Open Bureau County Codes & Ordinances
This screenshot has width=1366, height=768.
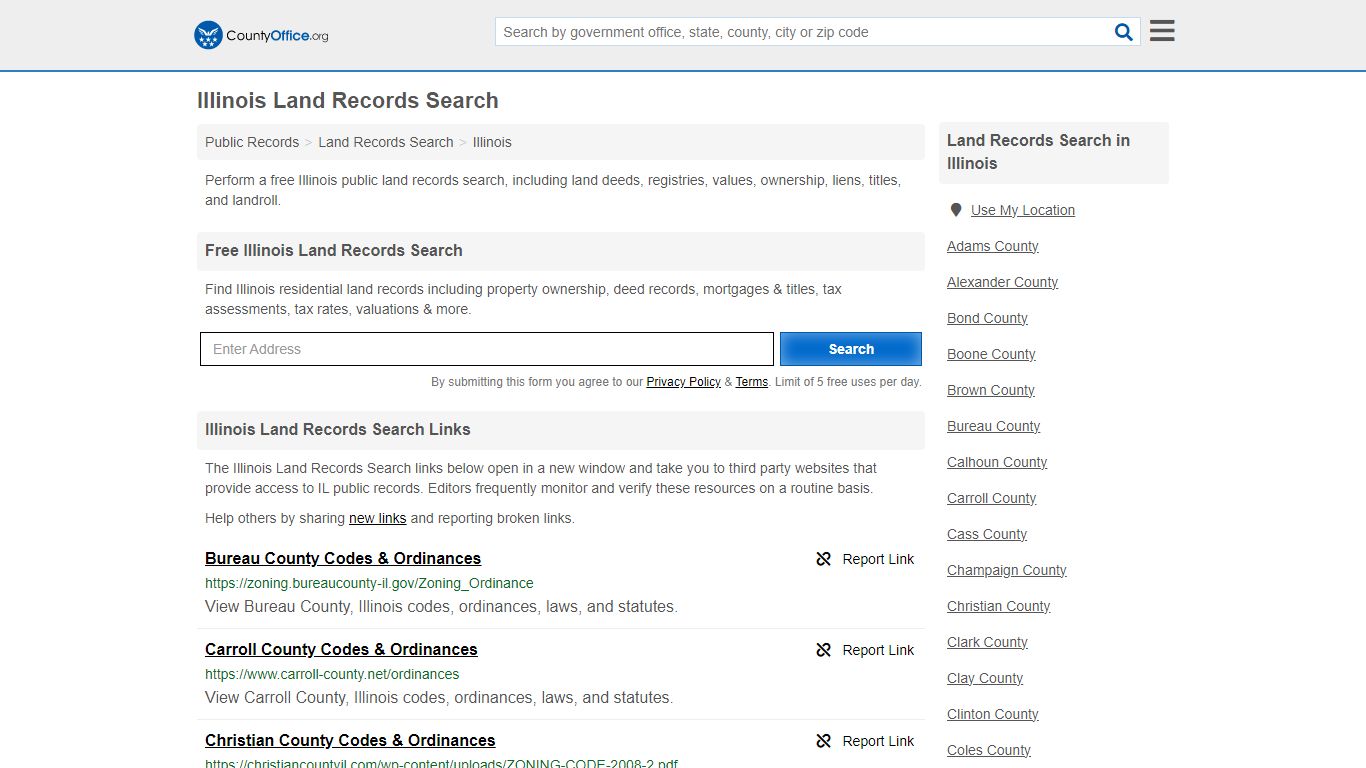pyautogui.click(x=343, y=558)
